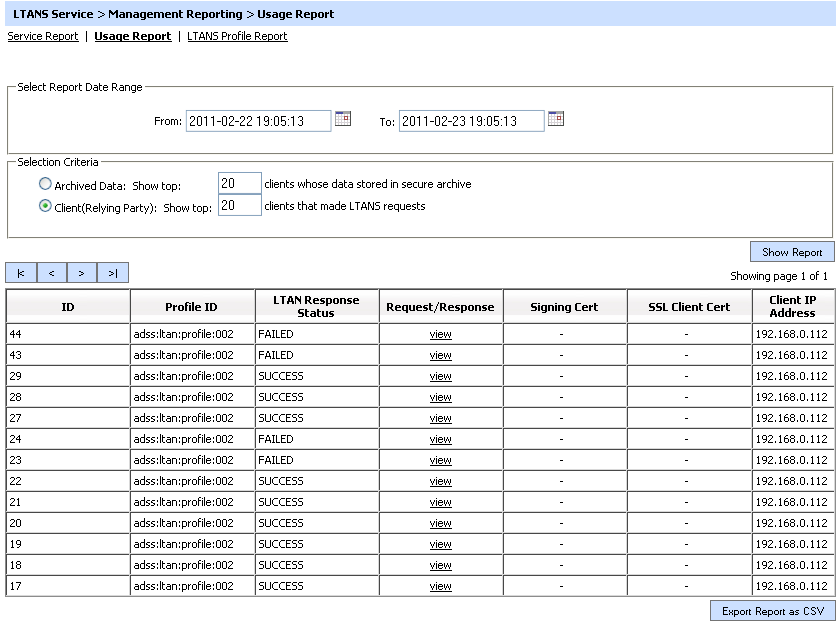Go to next page of results
This screenshot has width=839, height=630.
pos(82,273)
